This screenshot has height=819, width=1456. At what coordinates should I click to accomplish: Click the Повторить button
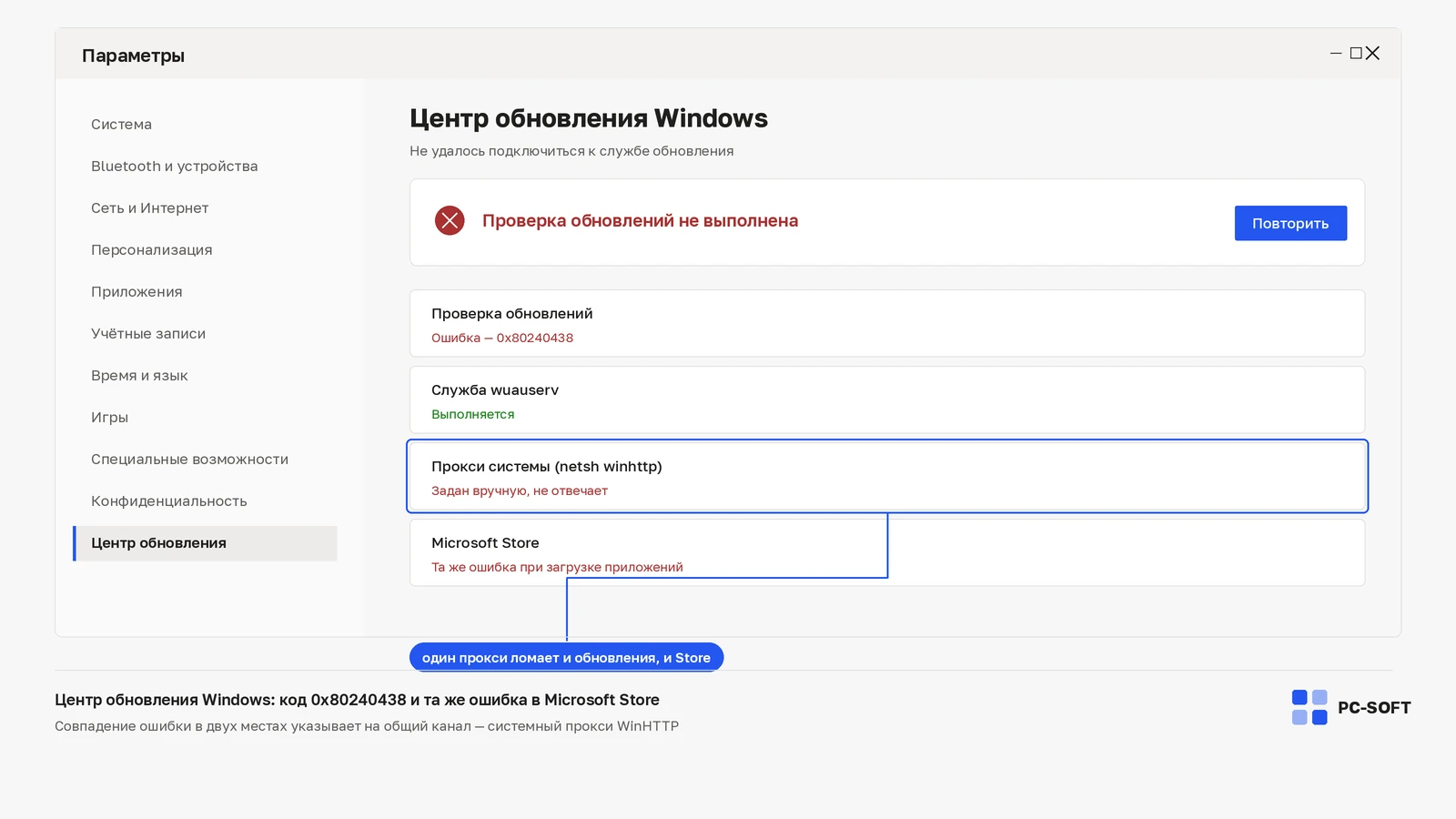click(x=1290, y=223)
